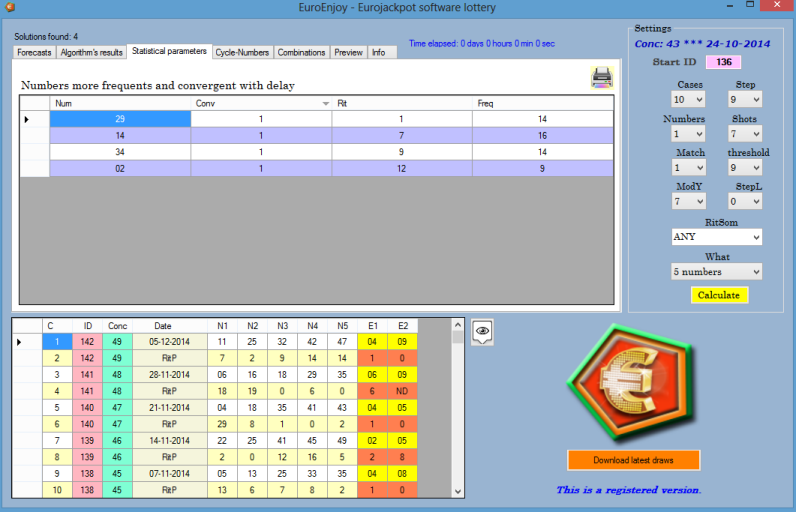Viewport: 796px width, 512px height.
Task: Click the Freq column header
Action: coord(542,104)
